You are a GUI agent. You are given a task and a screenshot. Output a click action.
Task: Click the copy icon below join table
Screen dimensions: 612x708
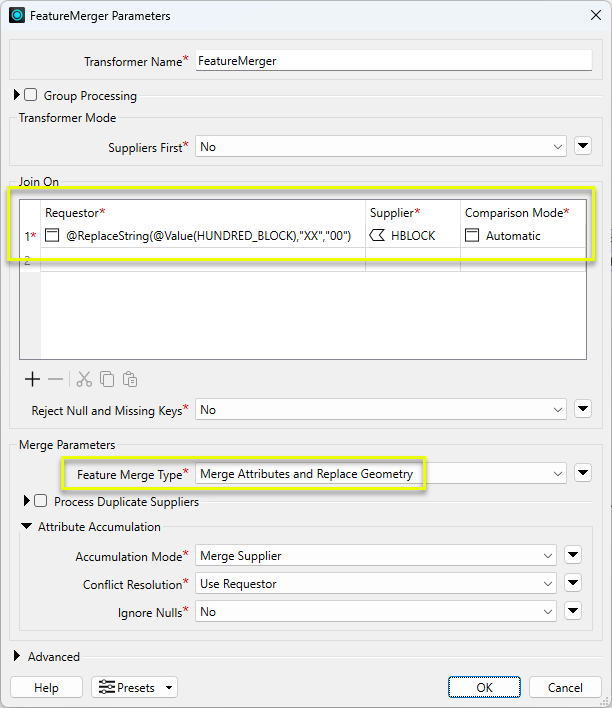click(107, 379)
